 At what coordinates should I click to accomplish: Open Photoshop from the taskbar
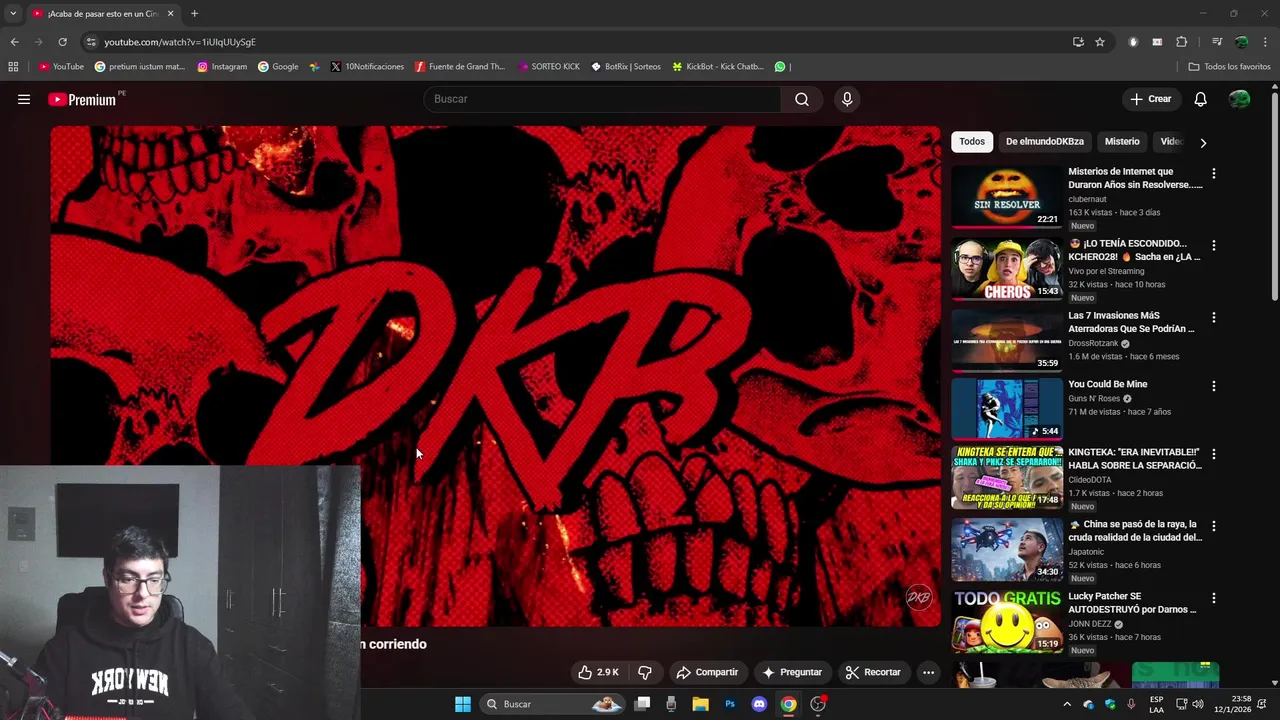730,704
